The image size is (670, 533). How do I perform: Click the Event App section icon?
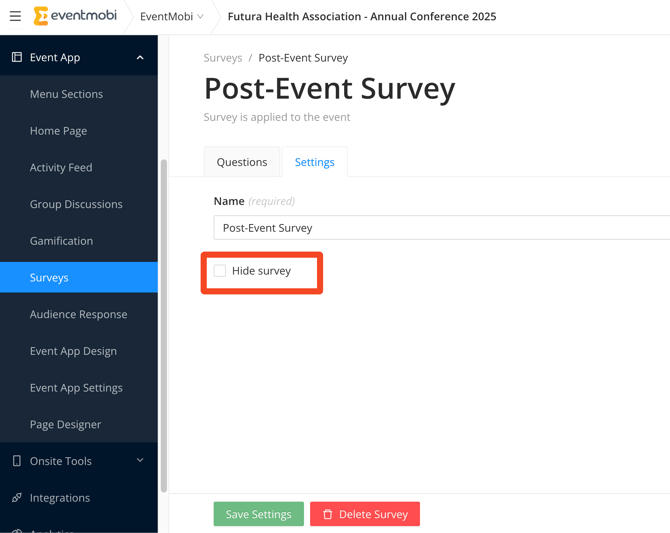tap(16, 57)
